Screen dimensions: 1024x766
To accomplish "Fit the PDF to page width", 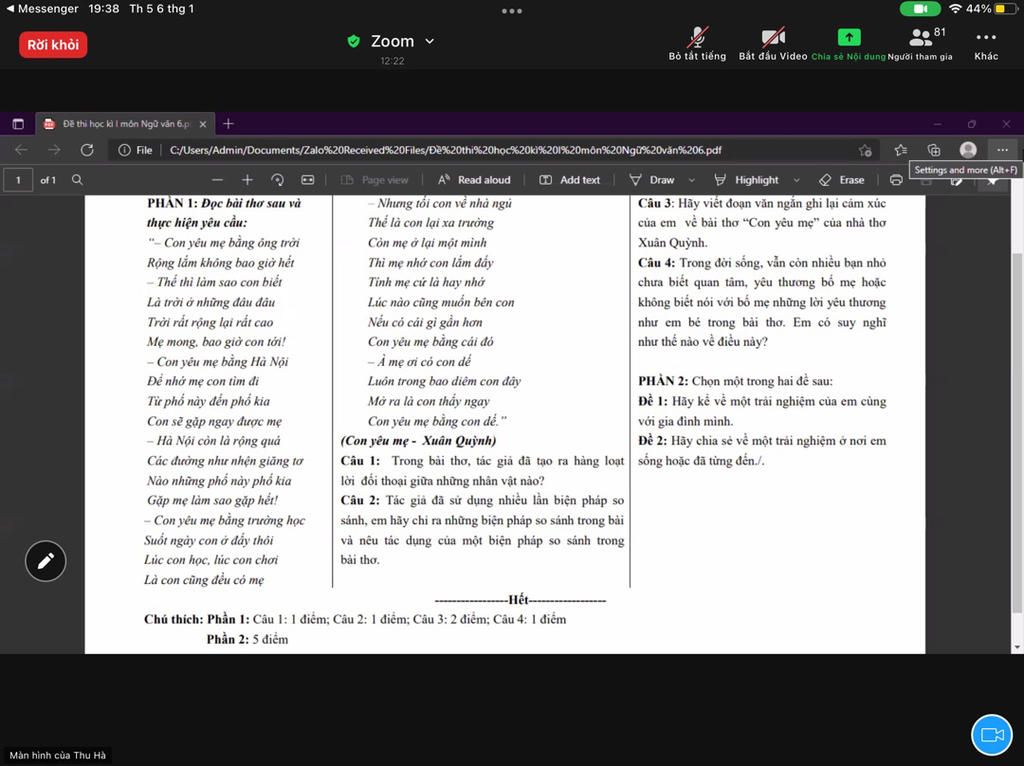I will (308, 180).
